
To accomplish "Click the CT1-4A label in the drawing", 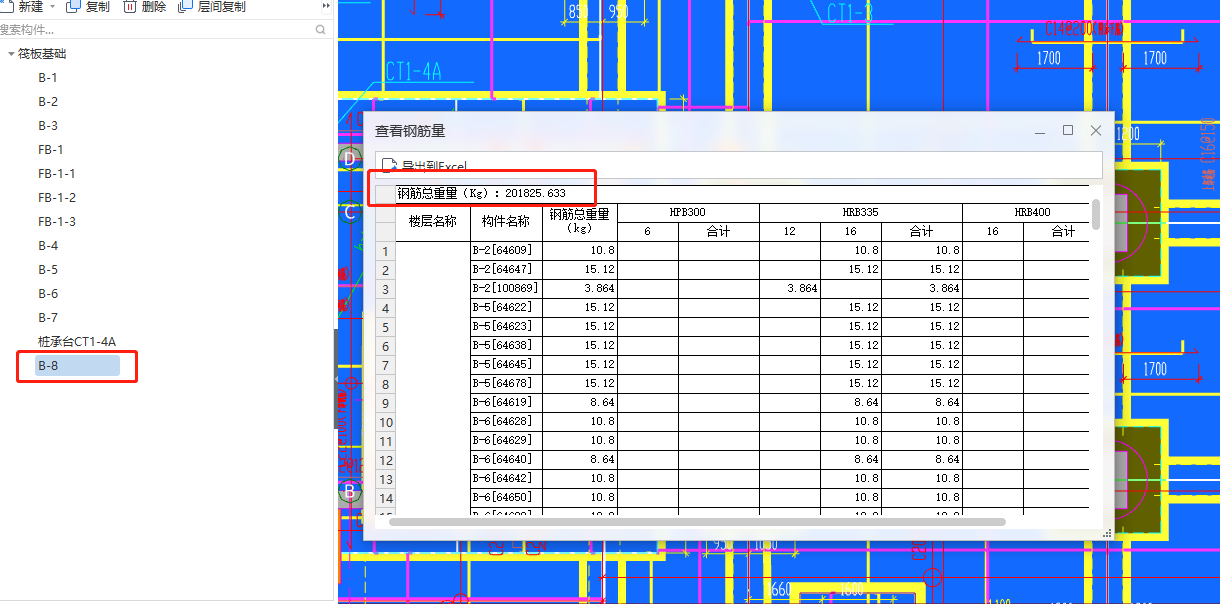I will (414, 71).
